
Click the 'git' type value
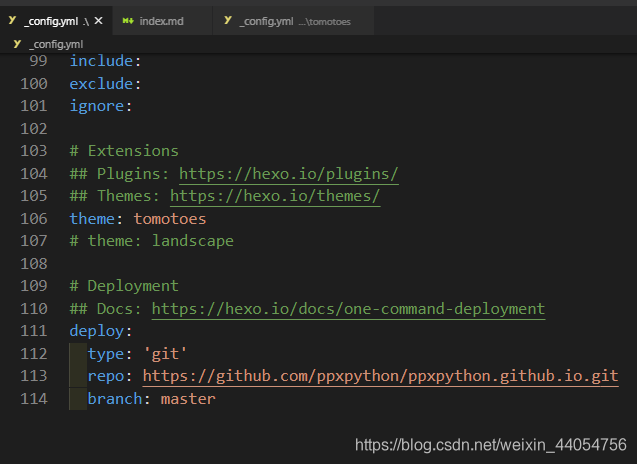point(165,354)
